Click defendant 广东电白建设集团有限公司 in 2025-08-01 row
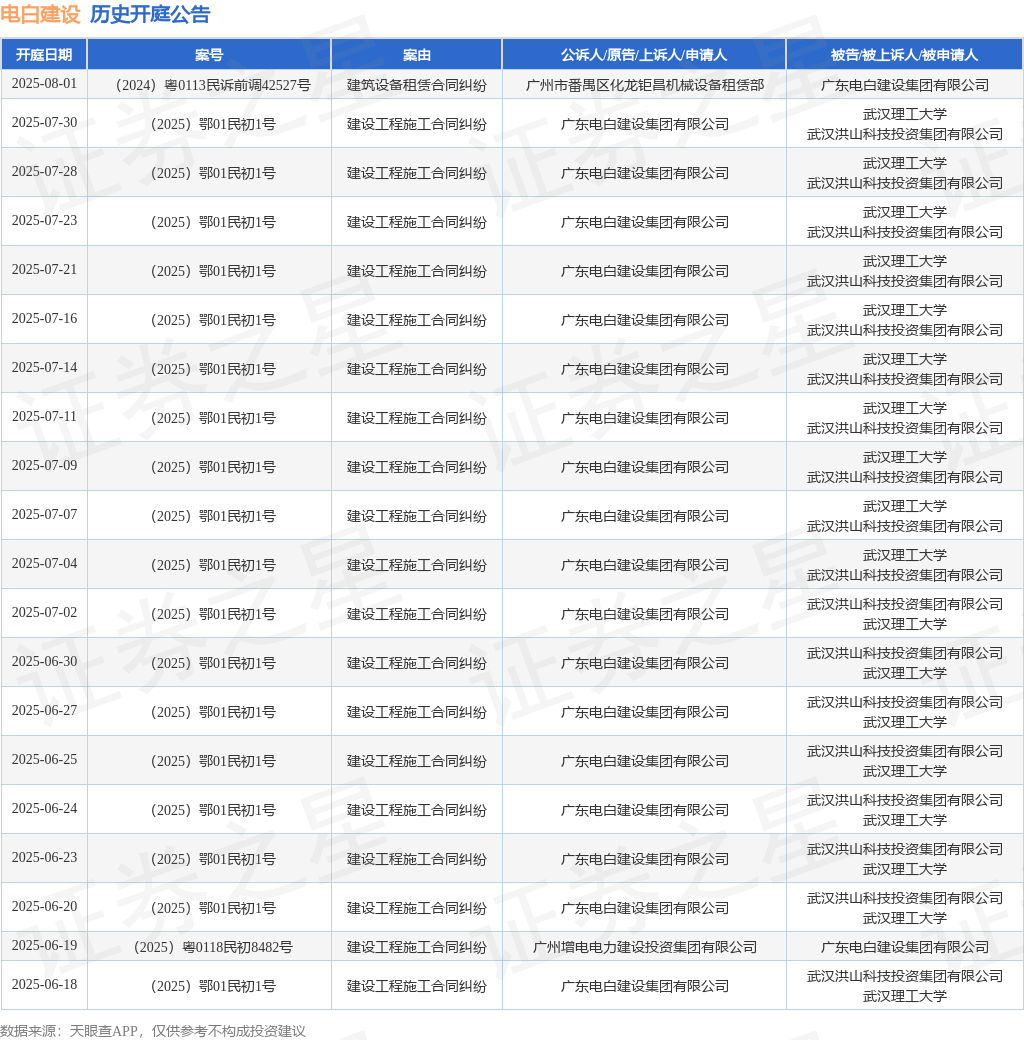 905,85
